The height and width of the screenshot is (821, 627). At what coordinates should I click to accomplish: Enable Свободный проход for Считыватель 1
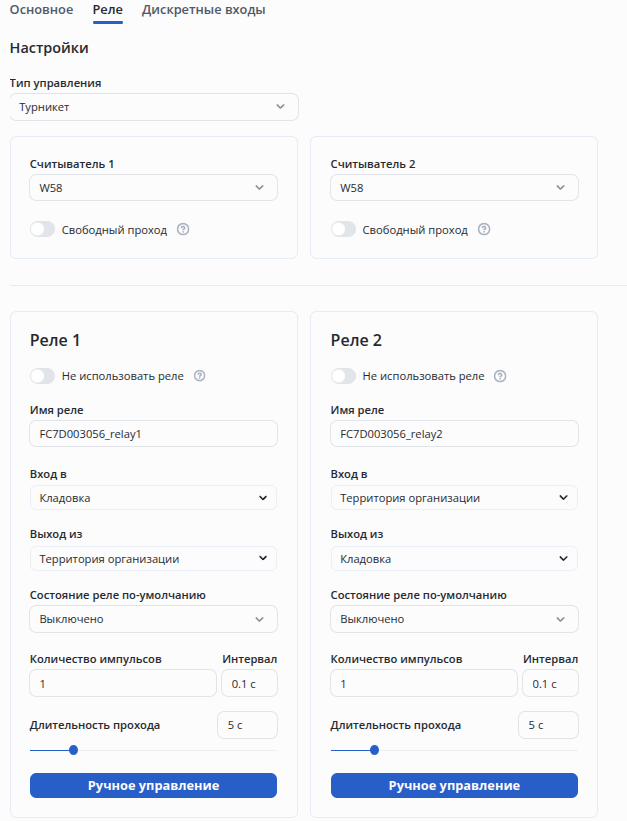[x=43, y=229]
